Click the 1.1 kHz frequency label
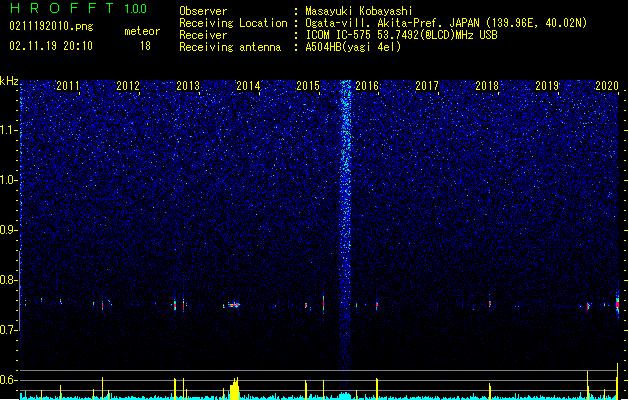 click(9, 130)
